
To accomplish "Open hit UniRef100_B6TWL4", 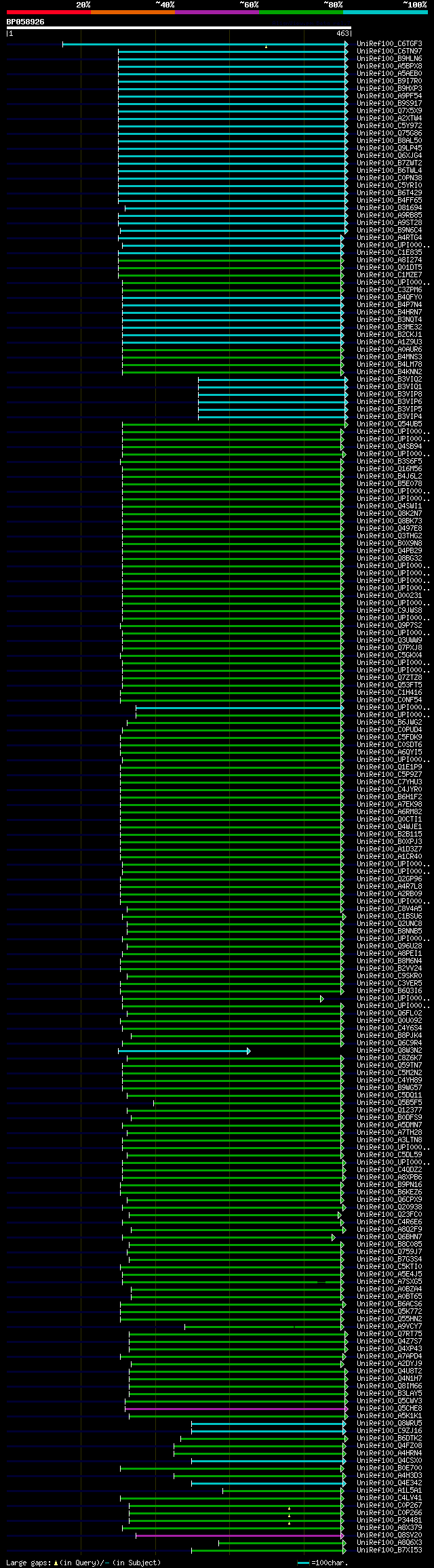I will coord(389,171).
